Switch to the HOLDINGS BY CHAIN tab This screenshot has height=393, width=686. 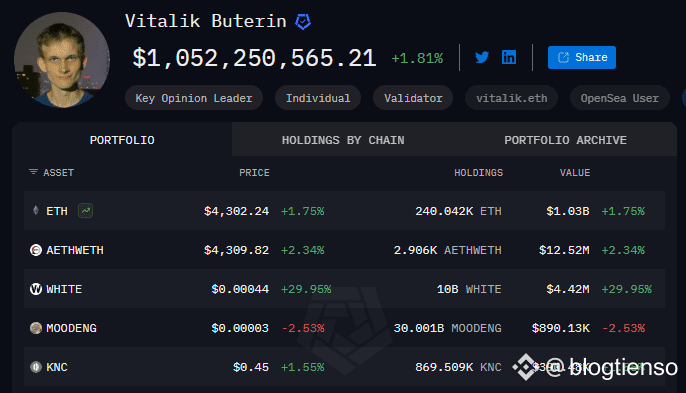coord(343,140)
